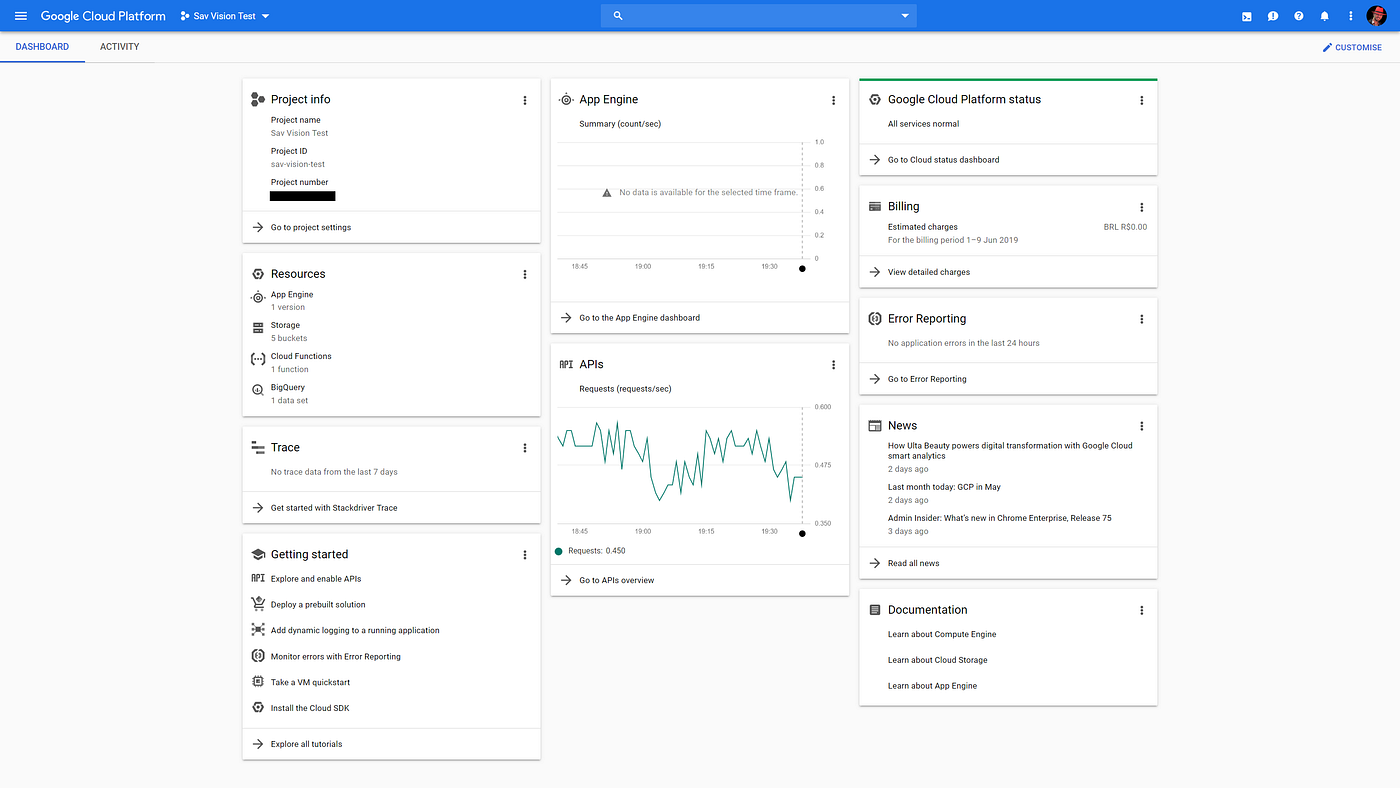Learn about Compute Engine documentation
1400x788 pixels.
pos(942,634)
